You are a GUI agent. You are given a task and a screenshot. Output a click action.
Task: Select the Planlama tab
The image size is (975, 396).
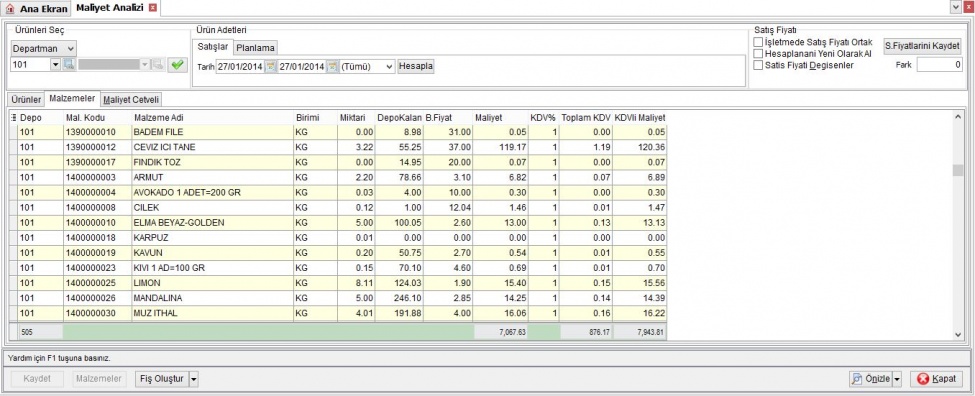pos(256,48)
